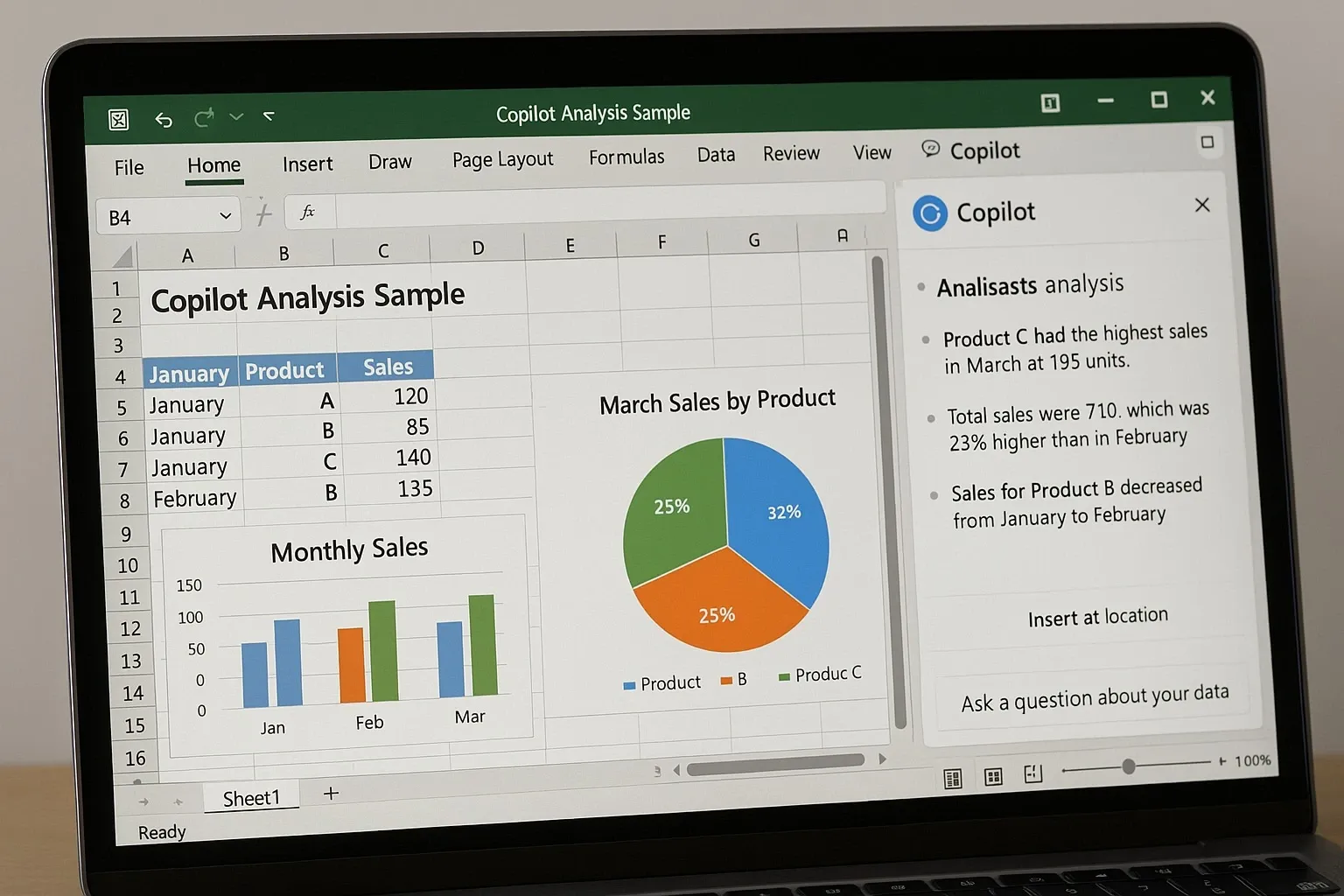
Task: Open the column A header dropdown area
Action: click(x=187, y=255)
